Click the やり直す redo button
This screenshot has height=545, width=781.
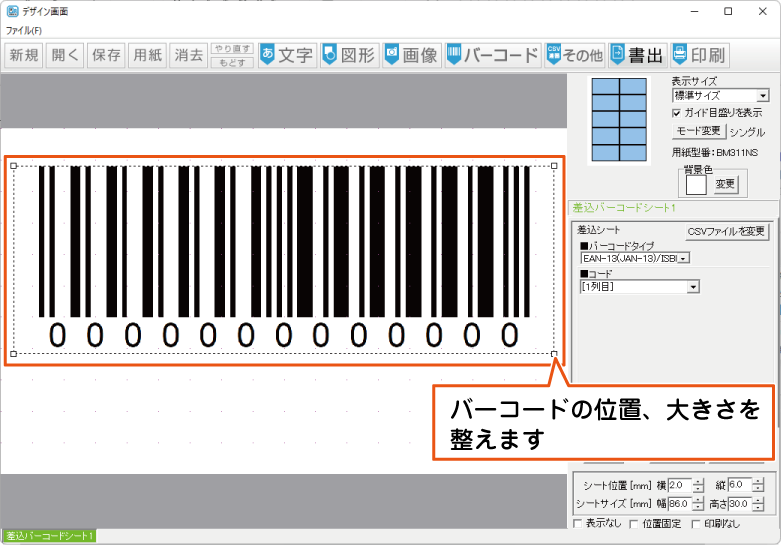[232, 49]
